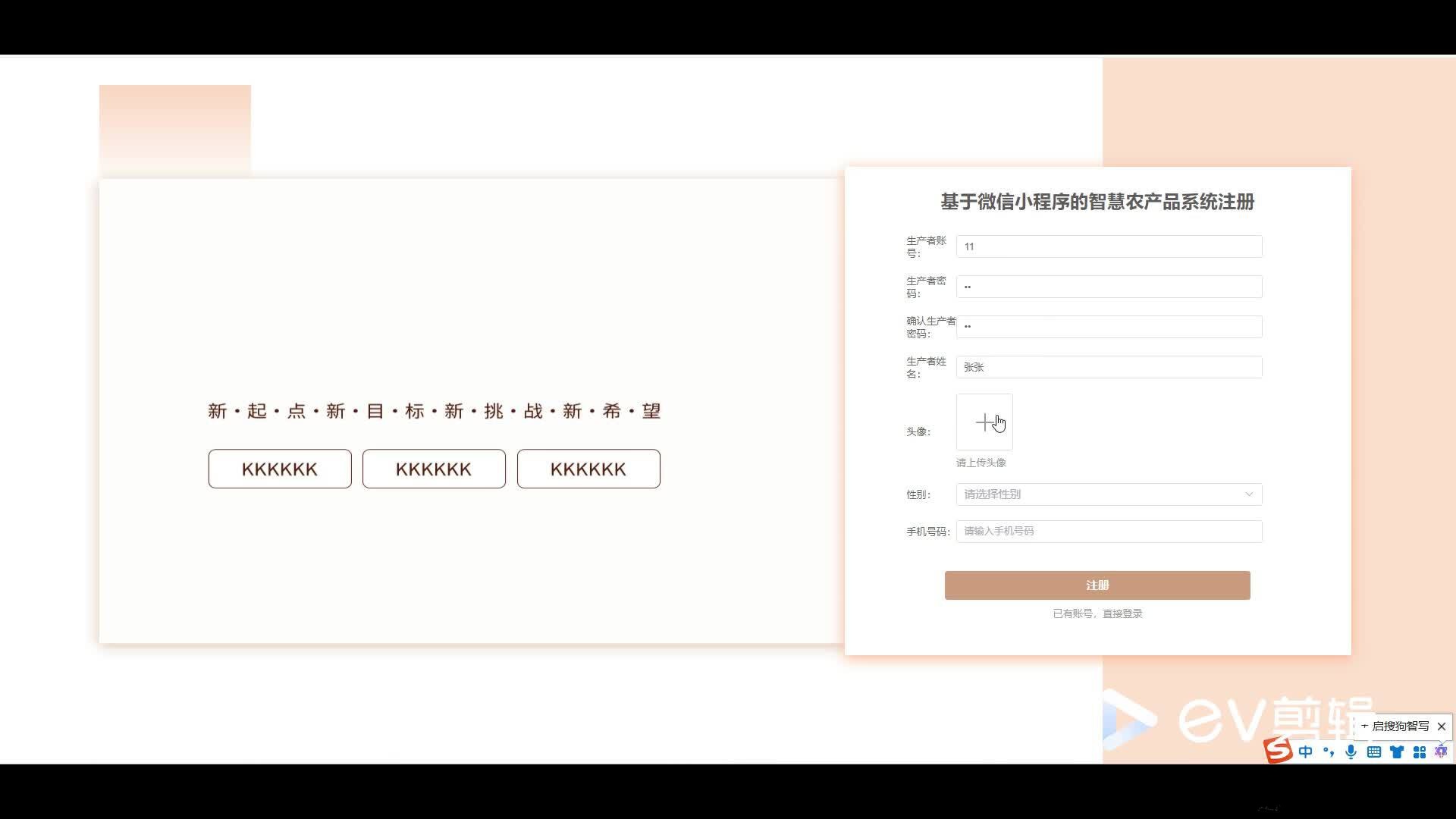Click the first KKKKKK button
The height and width of the screenshot is (819, 1456).
(279, 469)
